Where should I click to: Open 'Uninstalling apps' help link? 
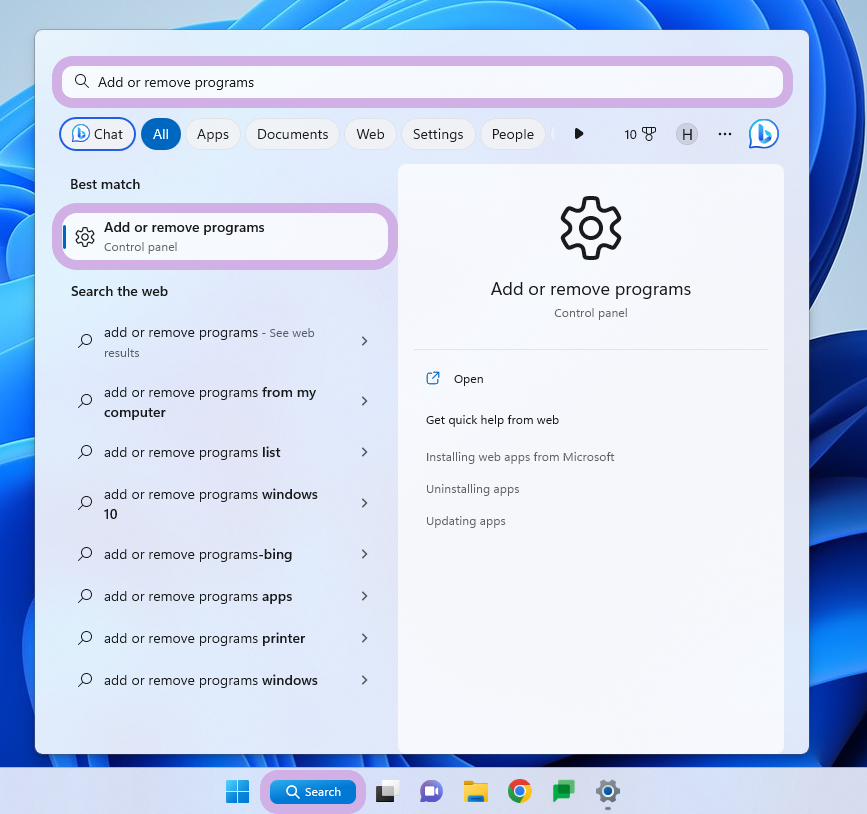point(472,489)
